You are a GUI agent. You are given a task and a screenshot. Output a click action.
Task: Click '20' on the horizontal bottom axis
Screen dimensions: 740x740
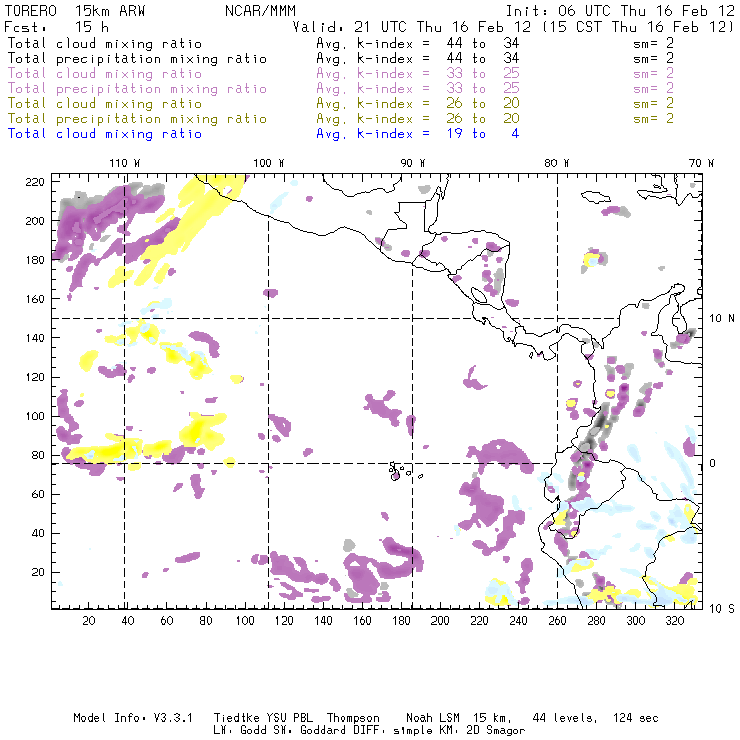89,621
